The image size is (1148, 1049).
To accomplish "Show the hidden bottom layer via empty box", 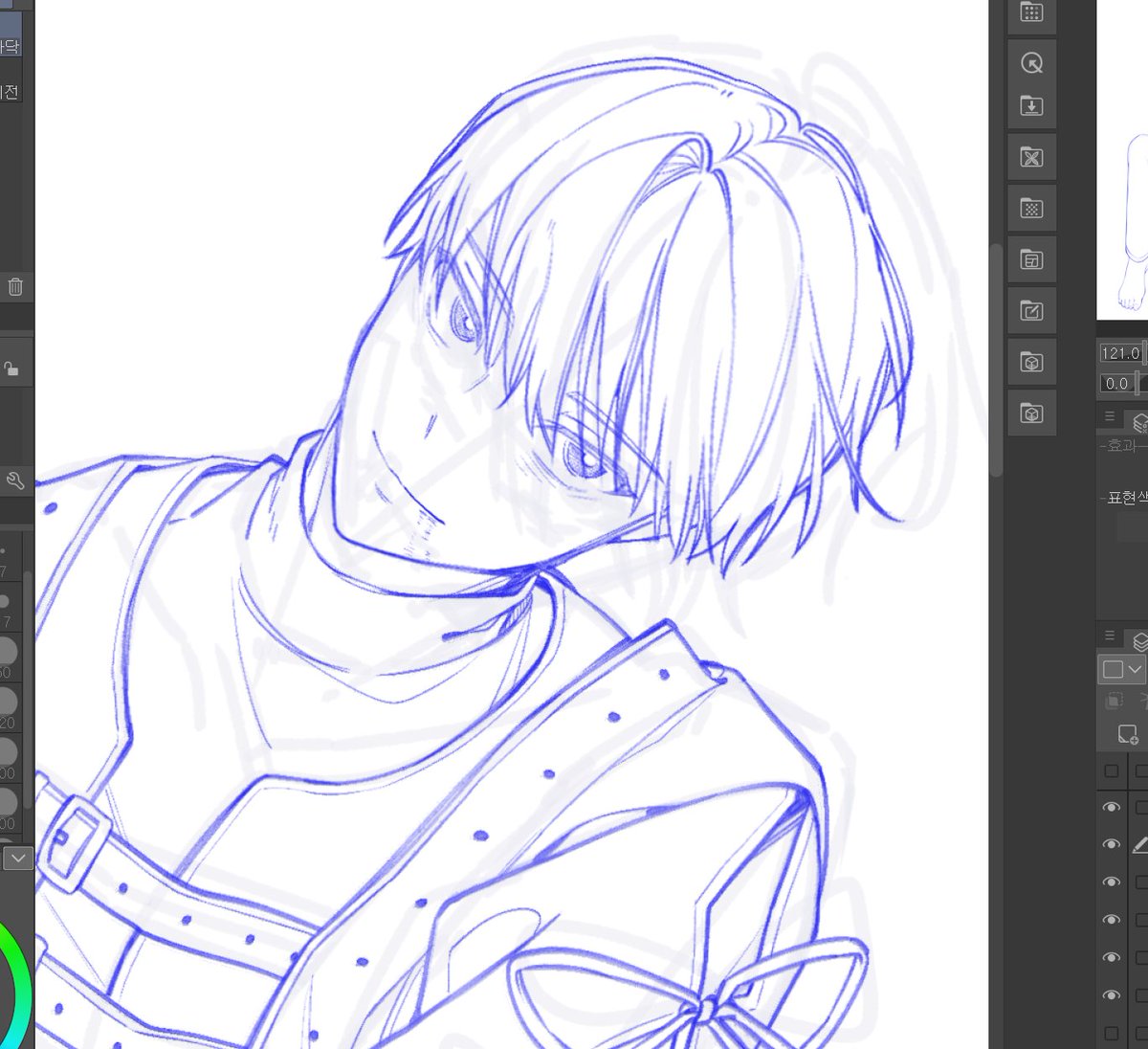I will click(x=1111, y=1034).
